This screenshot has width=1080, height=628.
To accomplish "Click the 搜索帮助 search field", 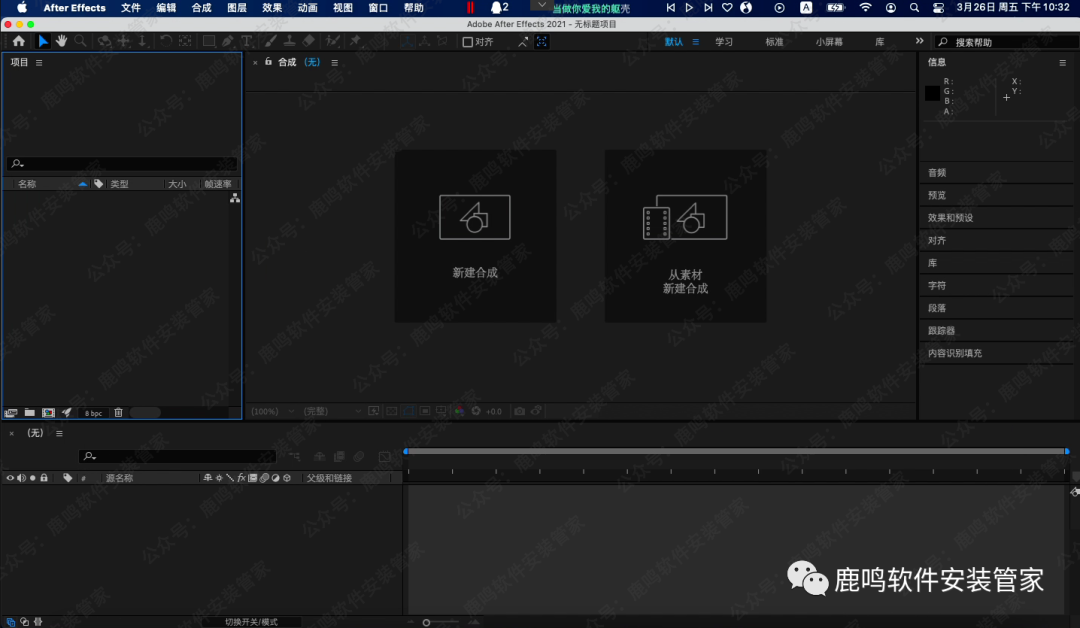I will click(1005, 42).
